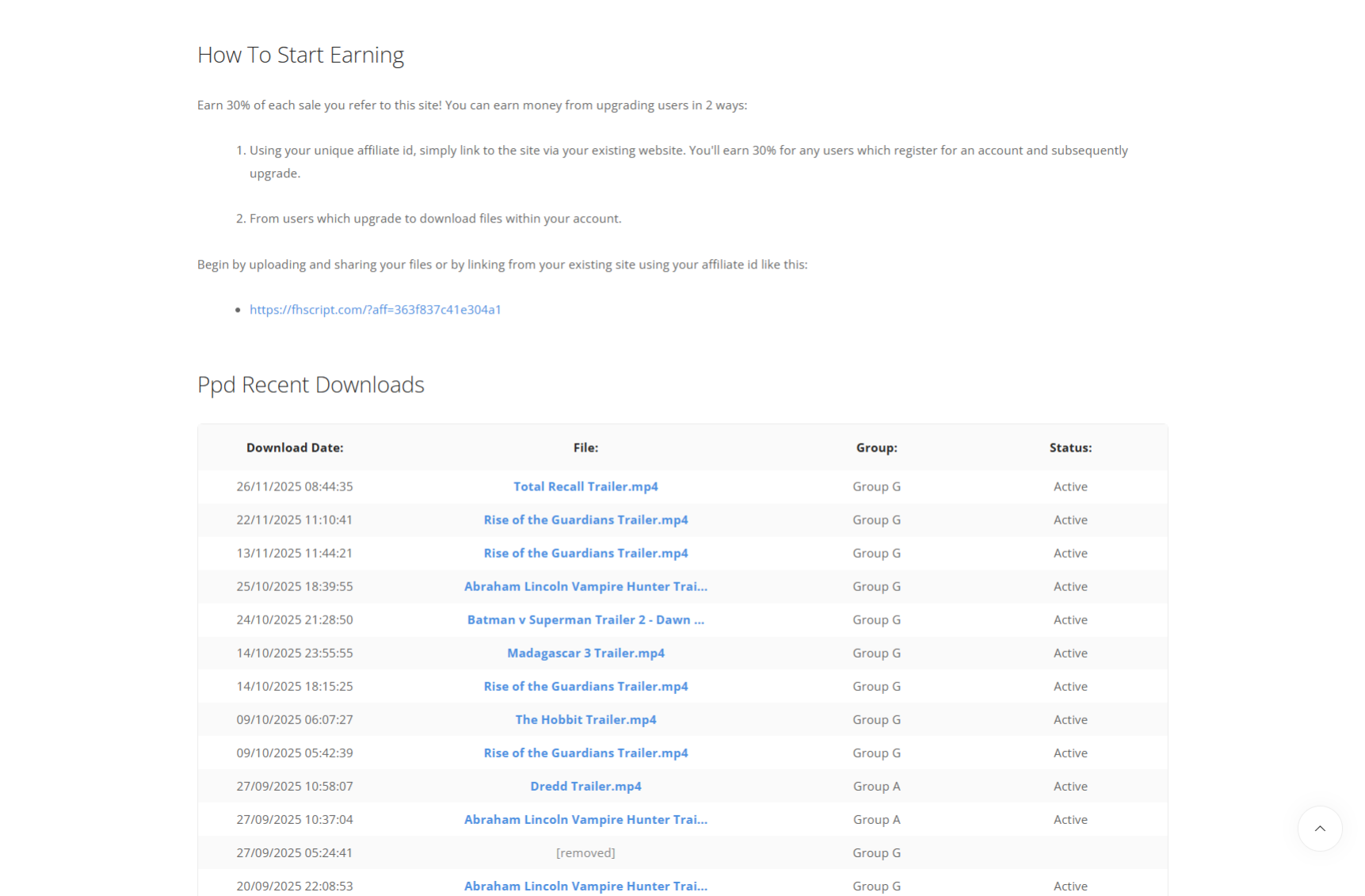Screen dimensions: 1365x896
Task: Open Rise of the Guardians link dated 09/10/2025
Action: click(585, 753)
